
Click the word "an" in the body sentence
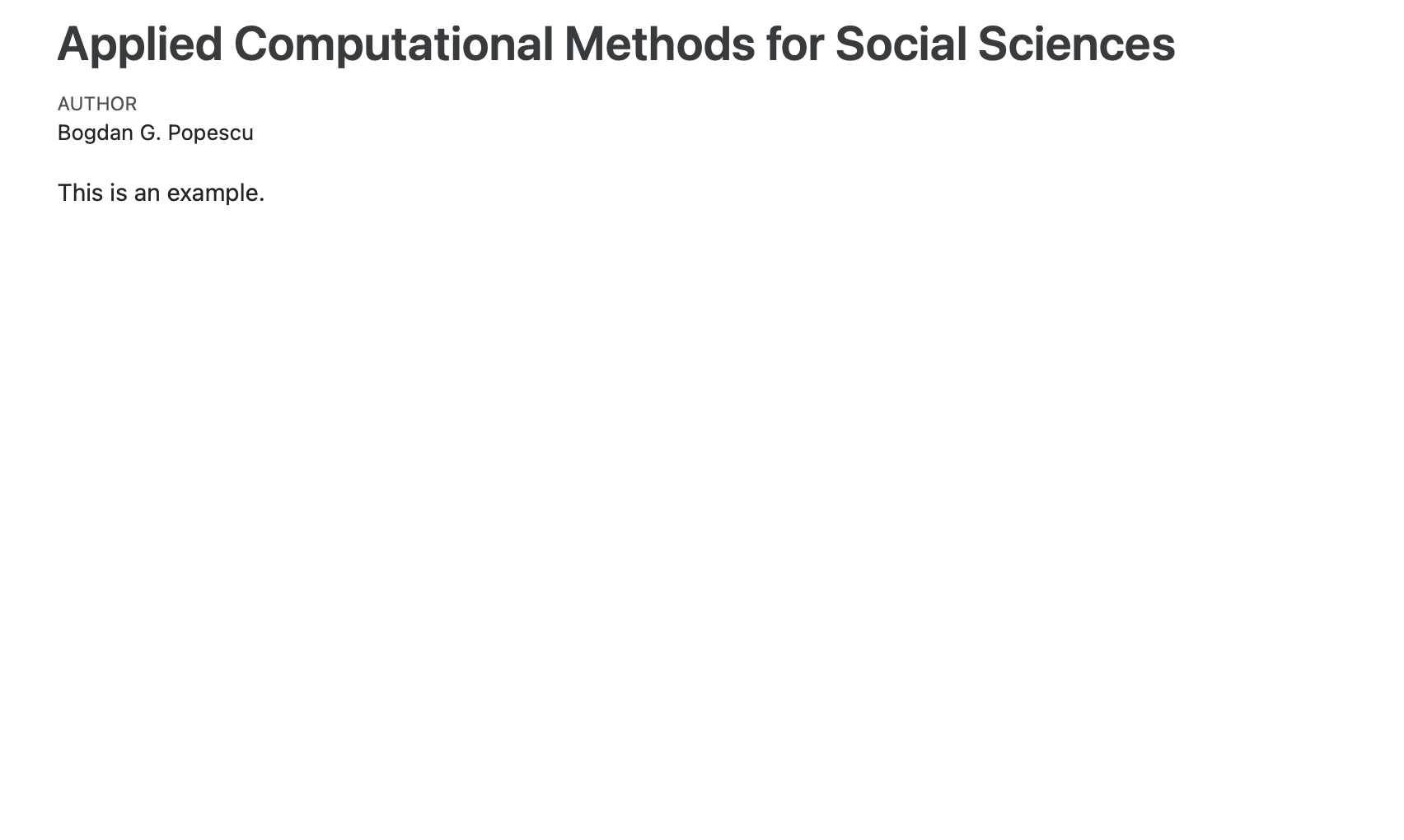pos(147,193)
